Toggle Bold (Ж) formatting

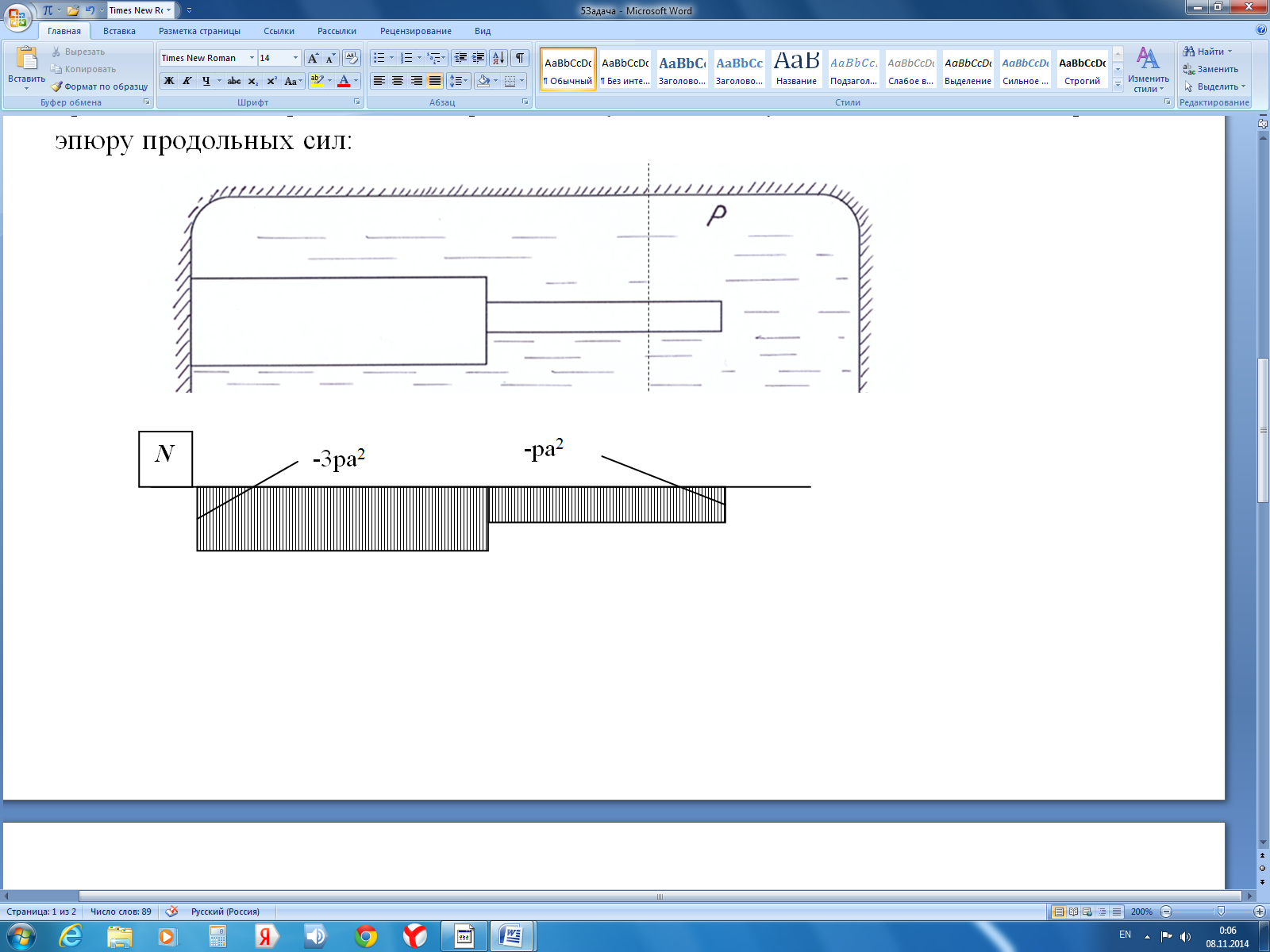click(x=169, y=81)
